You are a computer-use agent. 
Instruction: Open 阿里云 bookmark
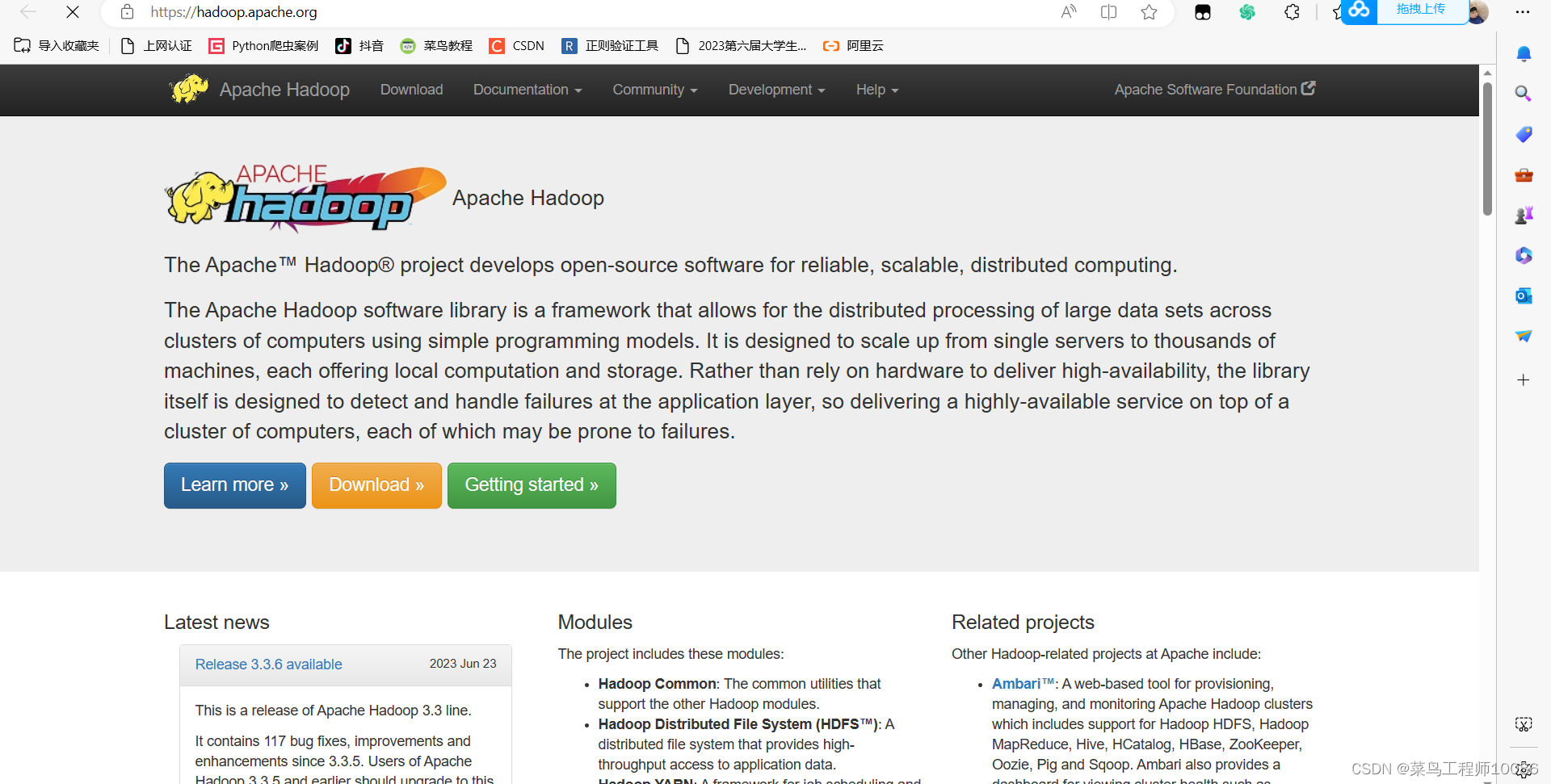pos(853,46)
